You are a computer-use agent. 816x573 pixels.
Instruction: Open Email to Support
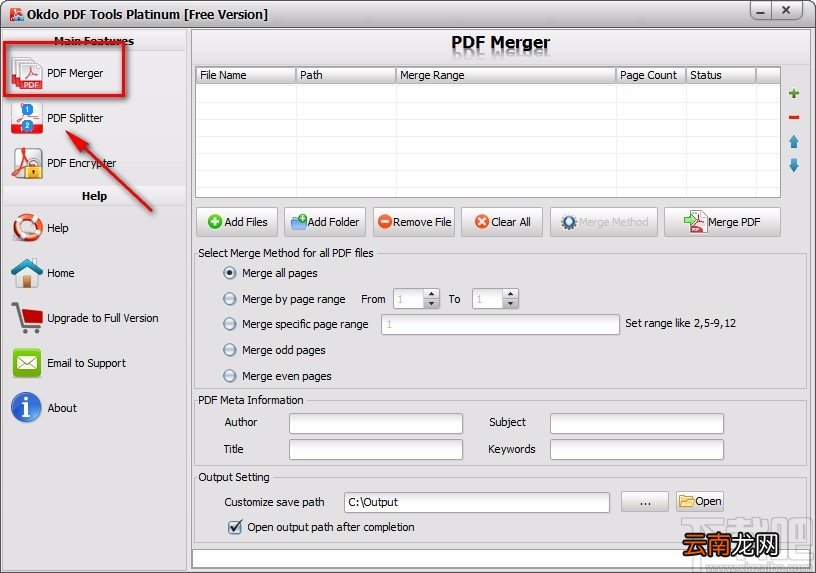pyautogui.click(x=69, y=363)
